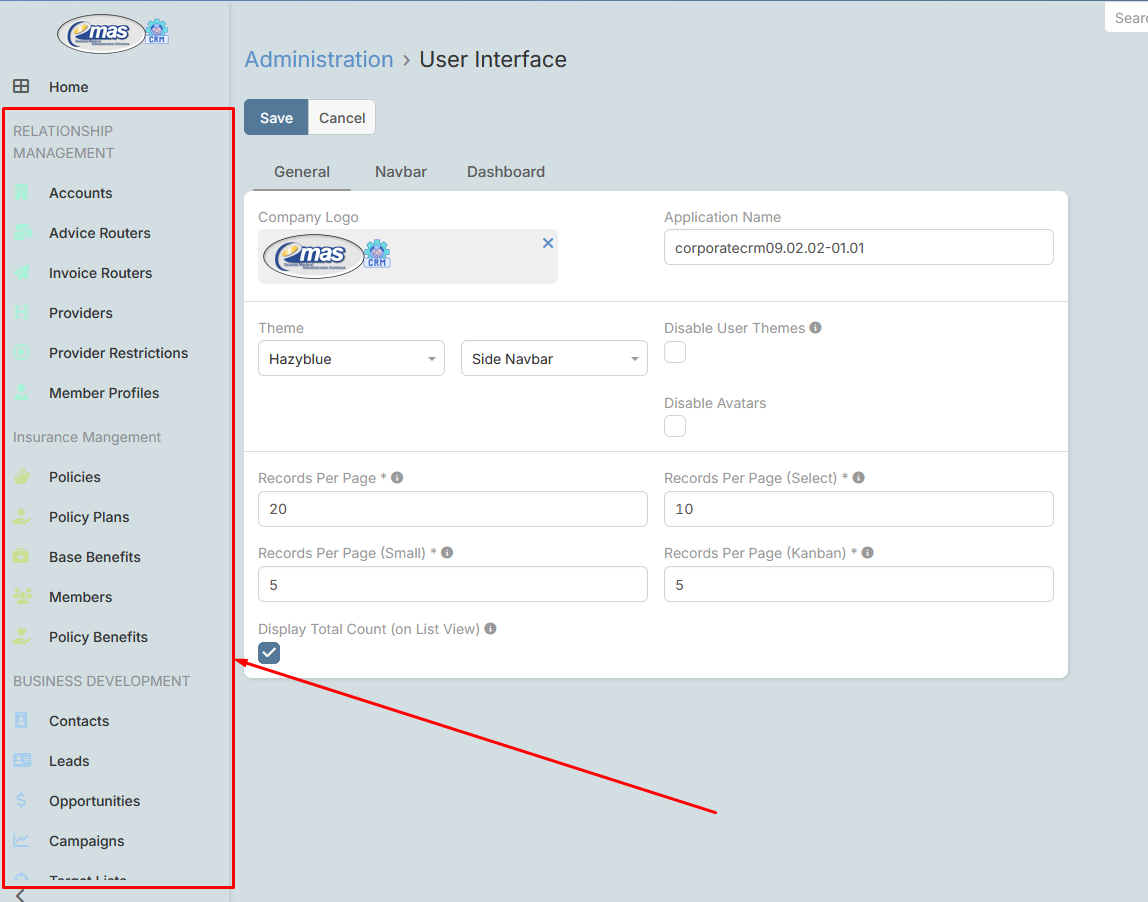Collapse the sidebar with bottom chevron
1148x902 pixels.
pos(20,895)
